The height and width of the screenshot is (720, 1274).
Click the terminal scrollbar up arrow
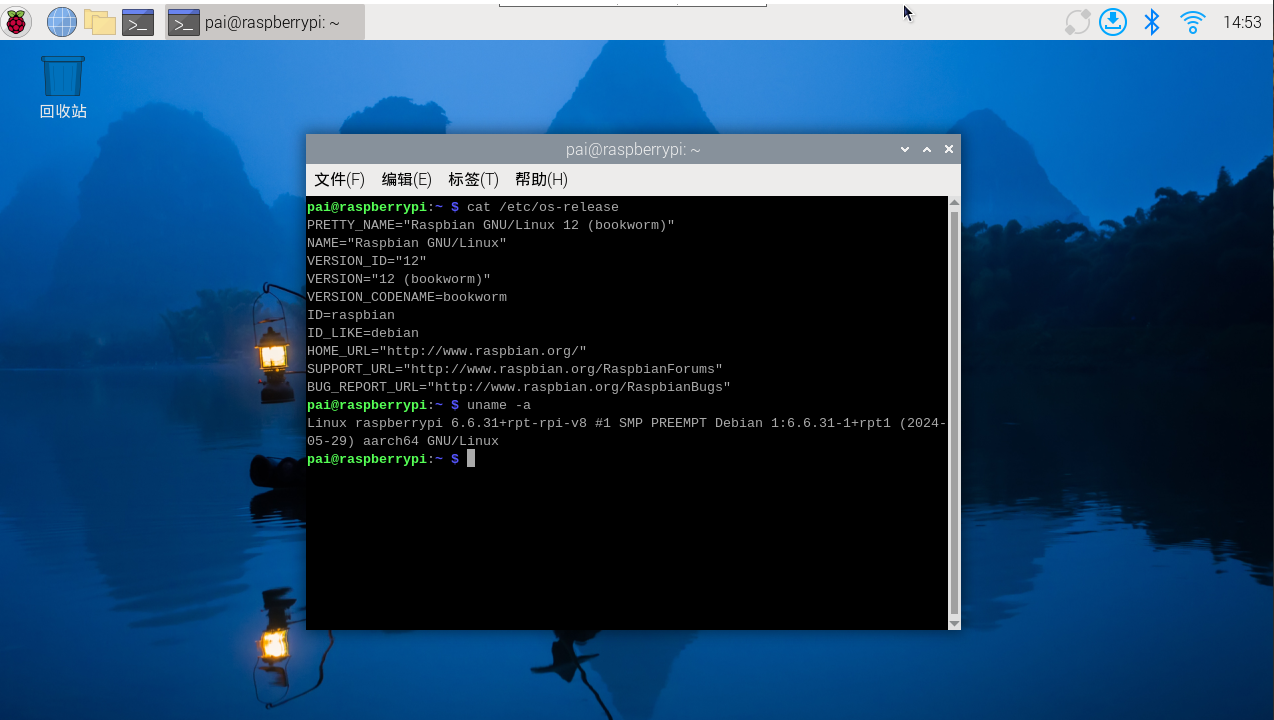[x=954, y=203]
